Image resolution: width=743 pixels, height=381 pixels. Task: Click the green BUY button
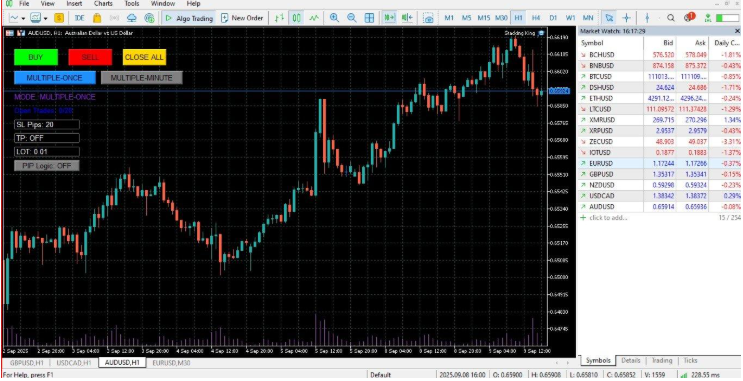point(36,57)
